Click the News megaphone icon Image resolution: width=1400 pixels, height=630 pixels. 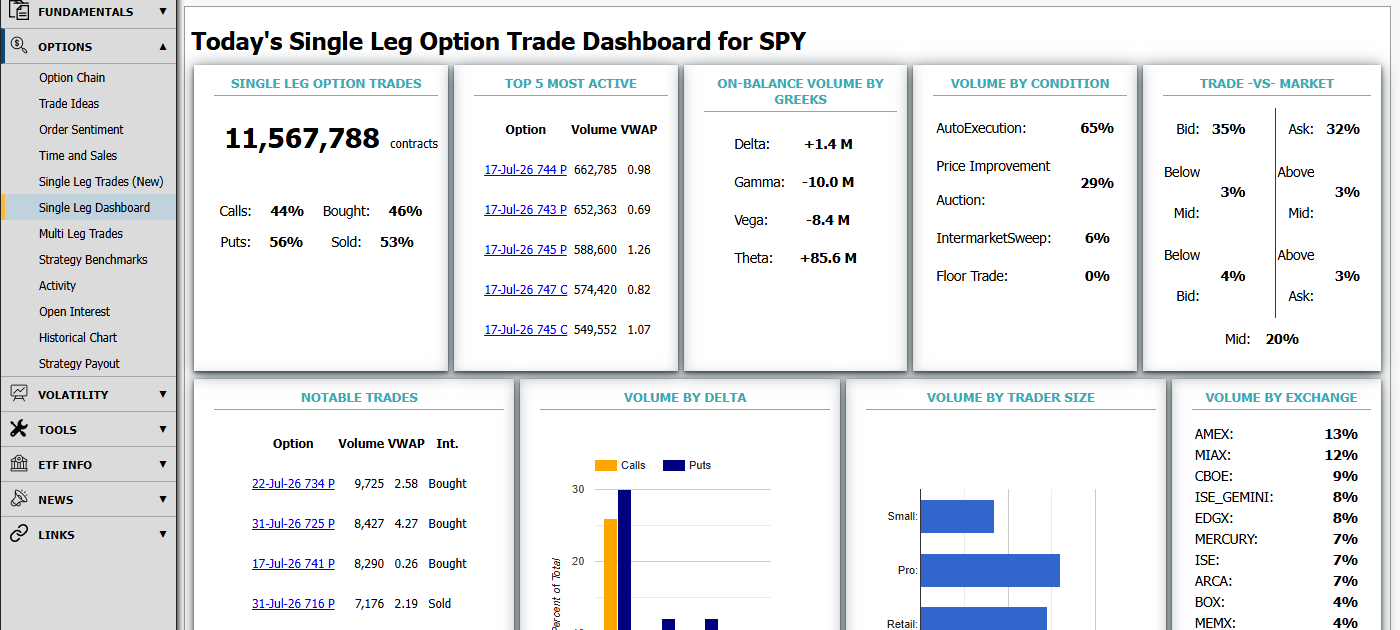[18, 499]
